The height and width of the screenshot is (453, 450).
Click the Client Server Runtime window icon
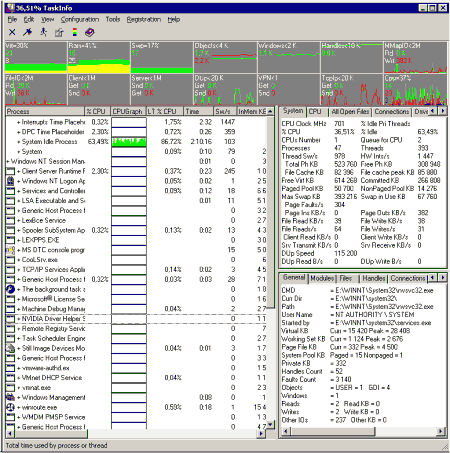coord(11,171)
